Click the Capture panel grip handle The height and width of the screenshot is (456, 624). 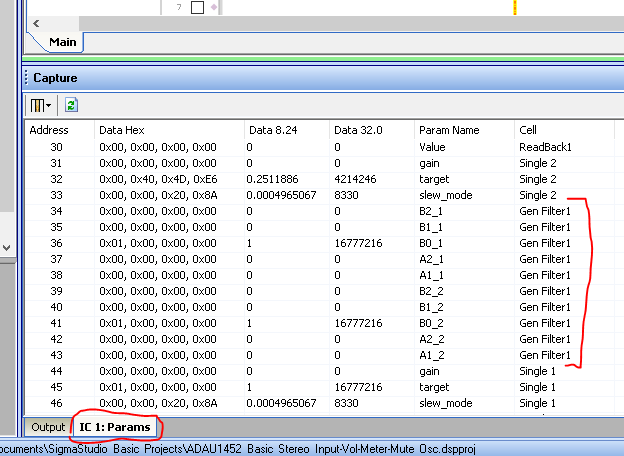[26, 78]
